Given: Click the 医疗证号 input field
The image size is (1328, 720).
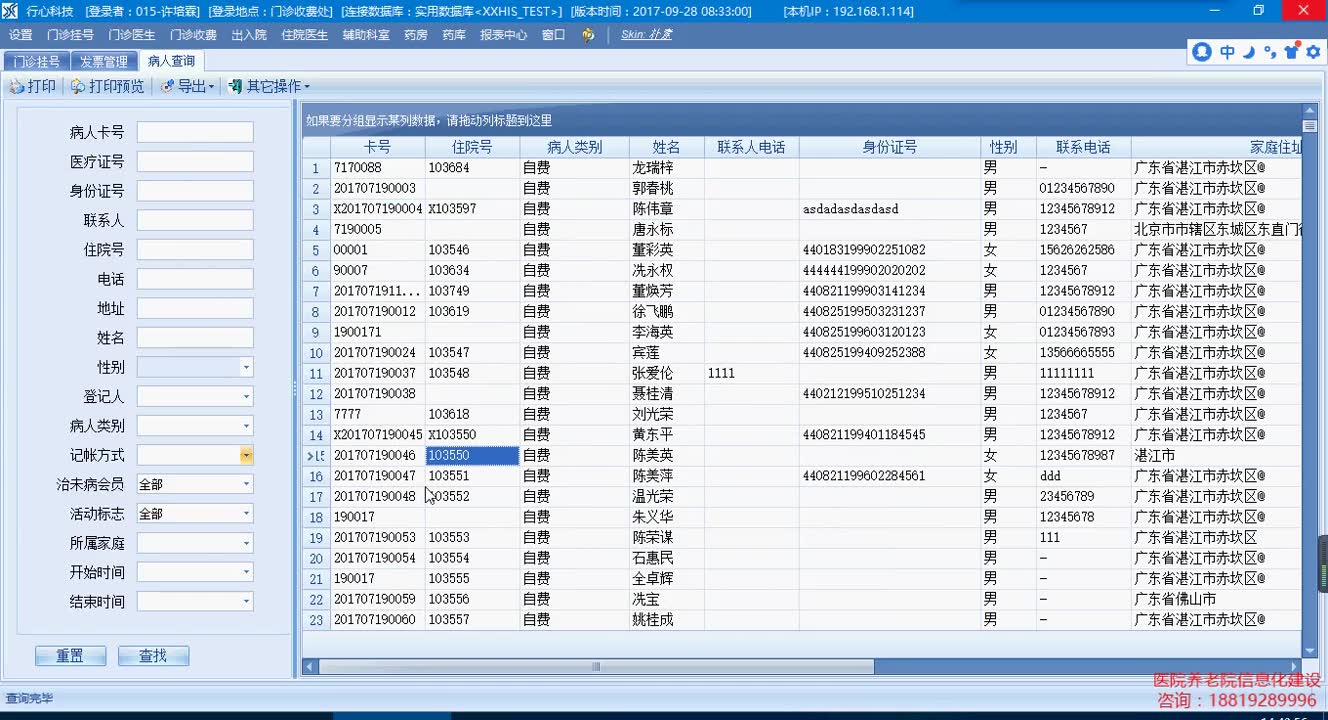Looking at the screenshot, I should point(195,161).
